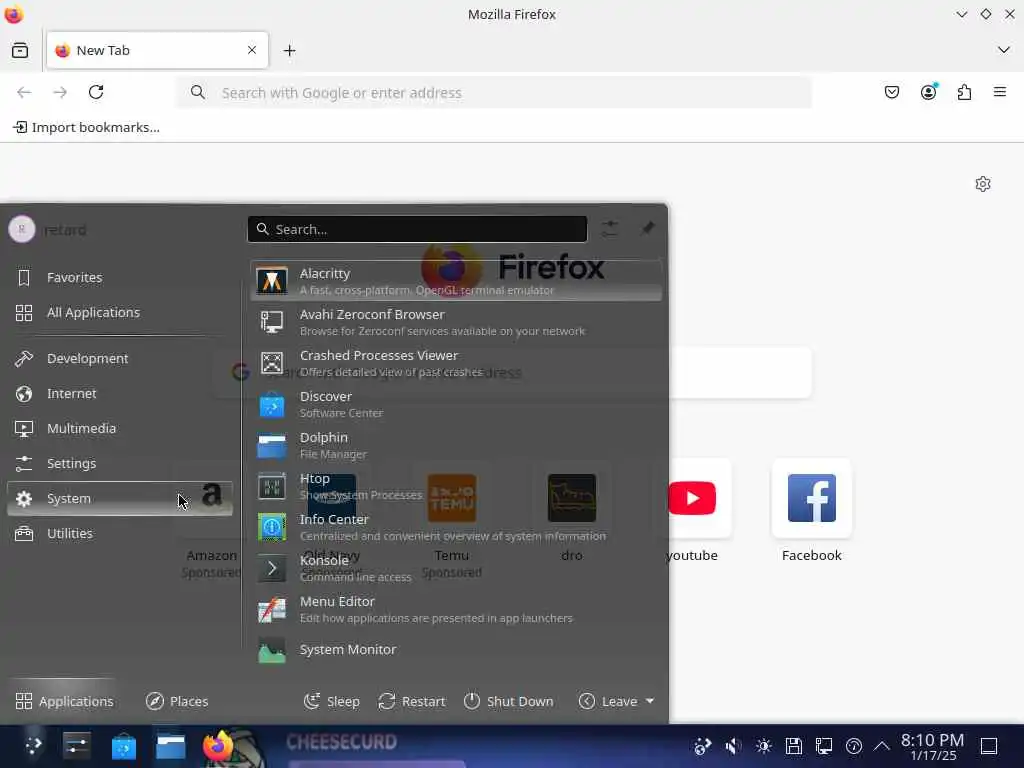Open System Settings from taskbar

(77, 745)
